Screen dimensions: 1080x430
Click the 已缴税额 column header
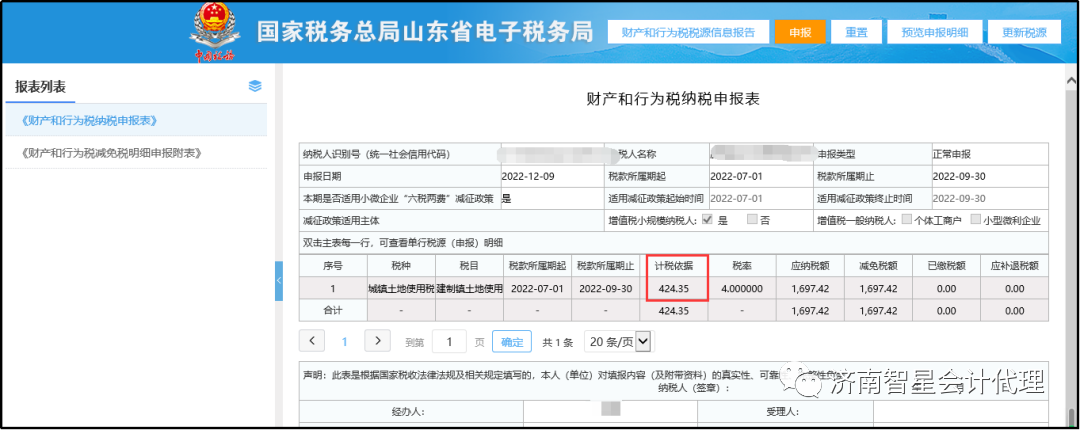[946, 265]
